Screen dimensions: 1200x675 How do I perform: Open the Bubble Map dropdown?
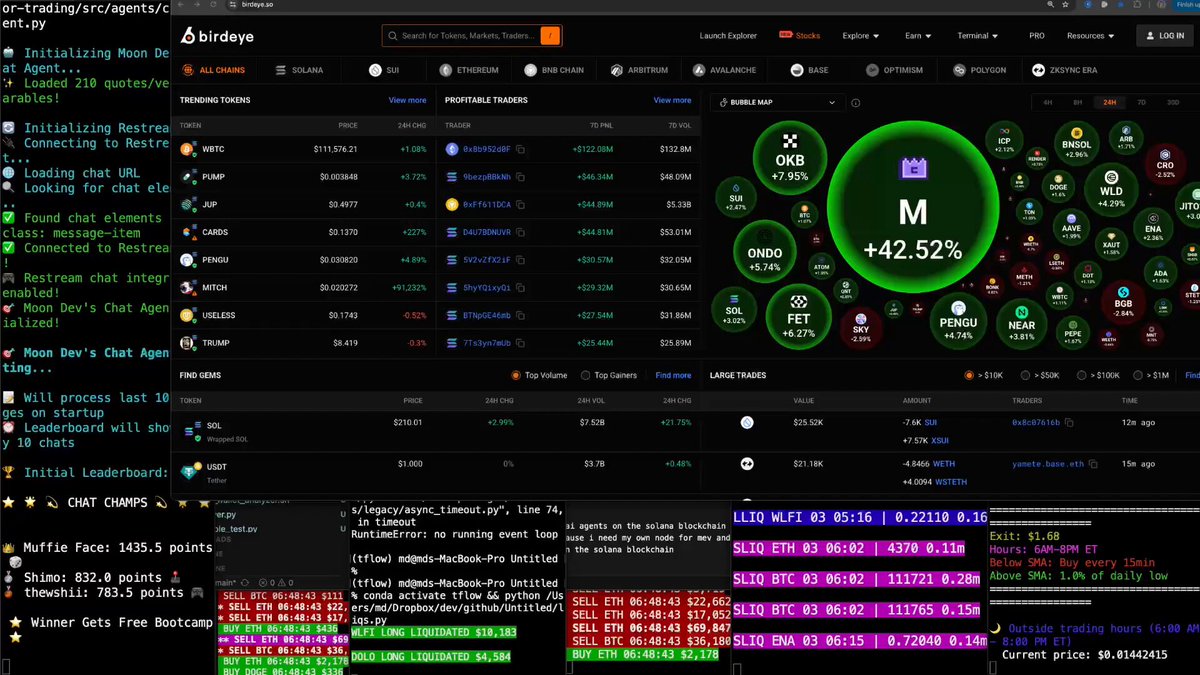pos(777,102)
